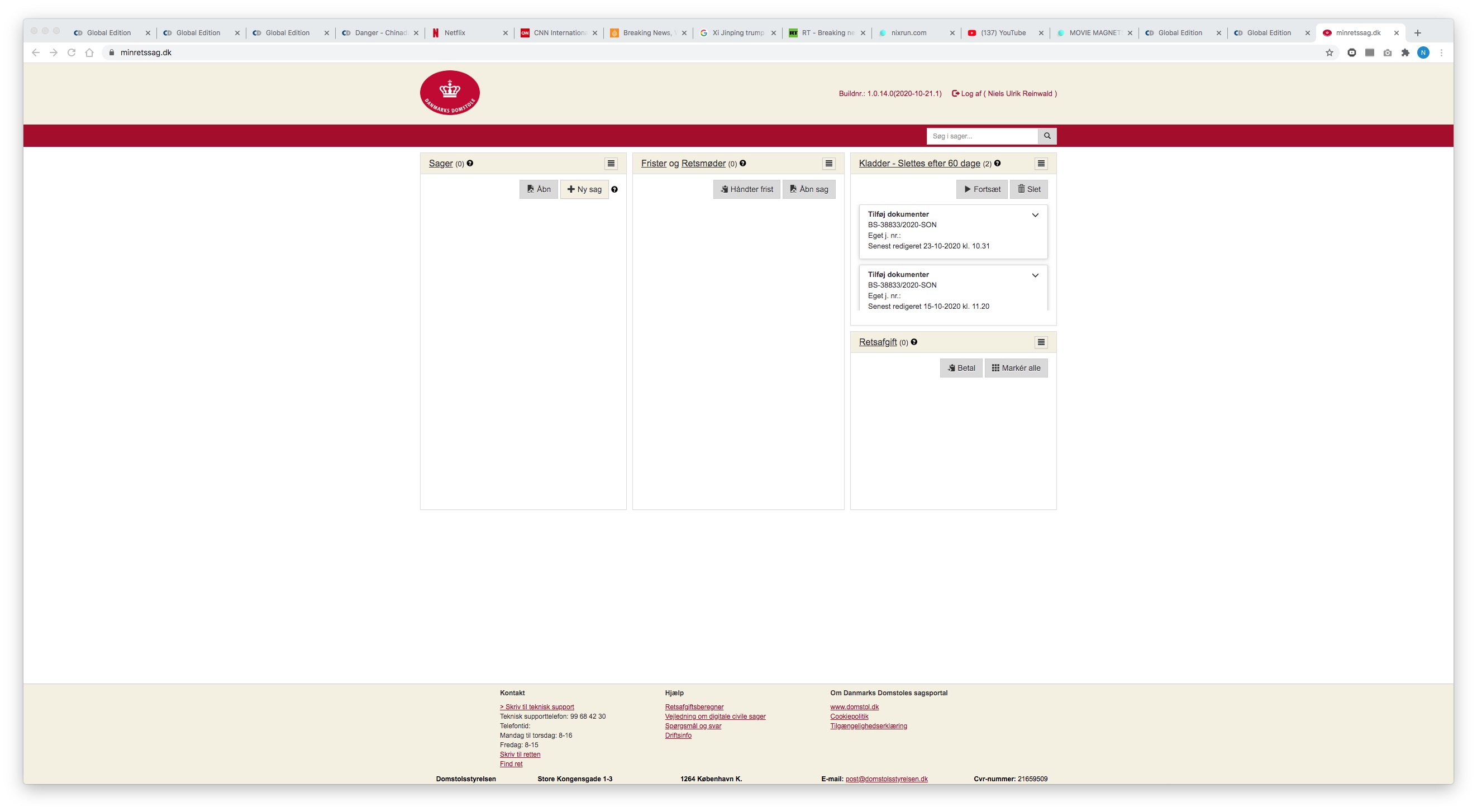Expand the draft edited 23-10-2020
Viewport: 1477px width, 812px height.
click(1036, 216)
